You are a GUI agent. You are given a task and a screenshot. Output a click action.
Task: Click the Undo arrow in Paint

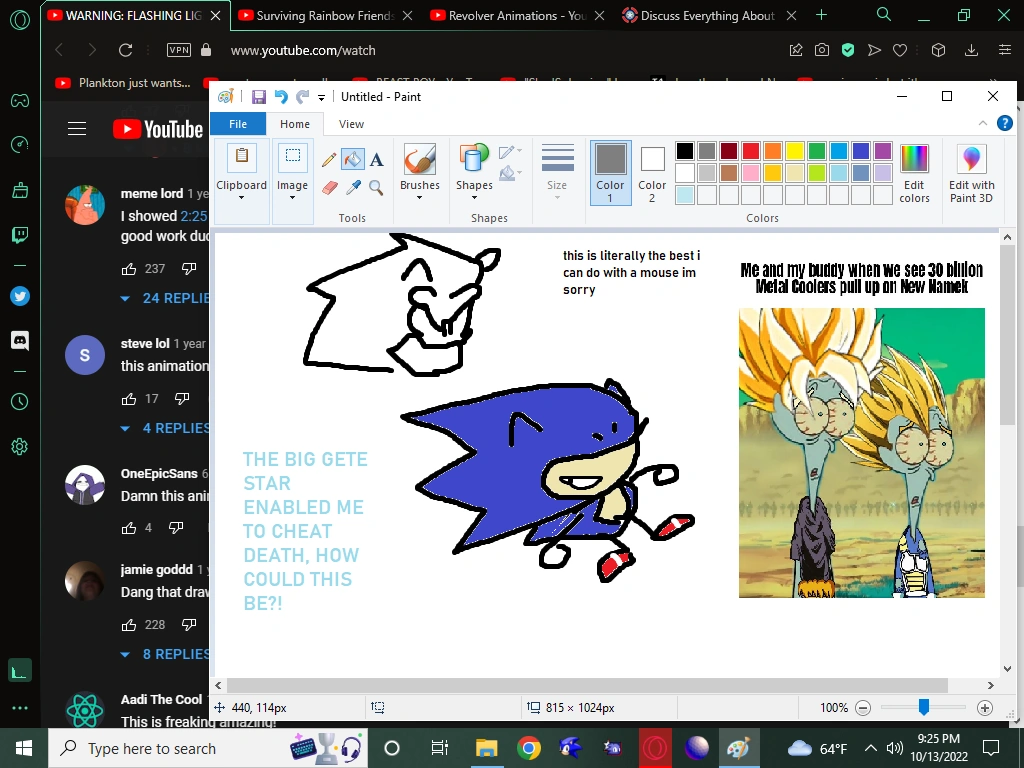(280, 96)
